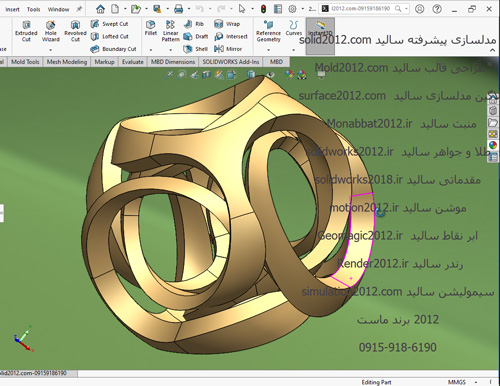Expand the Reference Geometry dropdown arrow
Viewport: 500px width, 386px height.
pyautogui.click(x=268, y=50)
